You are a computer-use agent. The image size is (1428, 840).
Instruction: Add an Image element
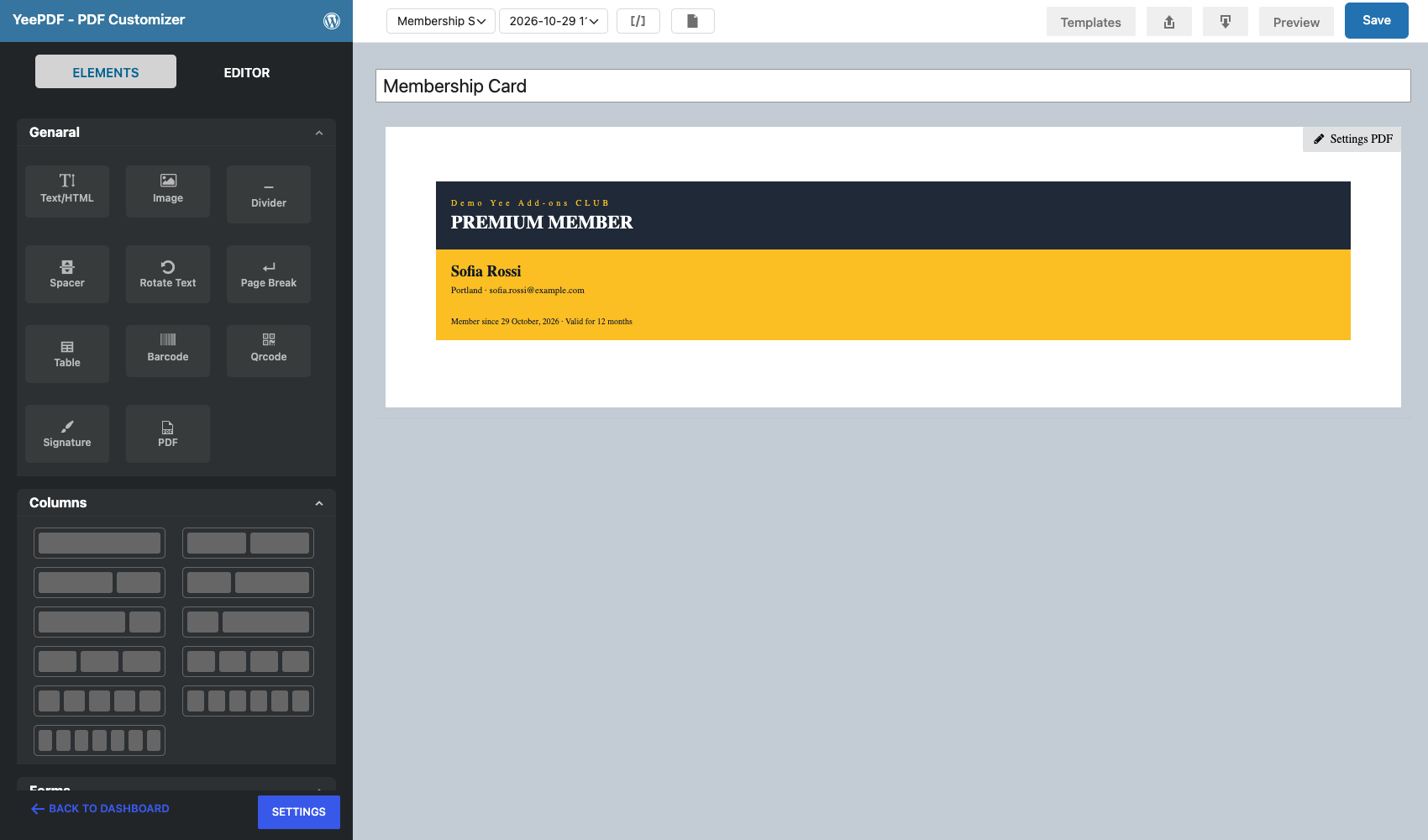coord(168,192)
